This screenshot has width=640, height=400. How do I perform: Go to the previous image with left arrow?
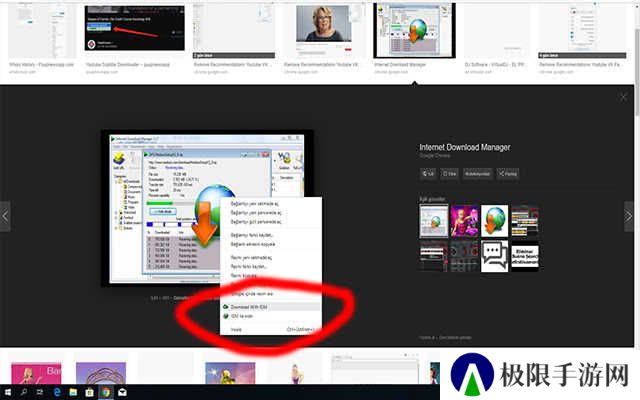[x=5, y=216]
